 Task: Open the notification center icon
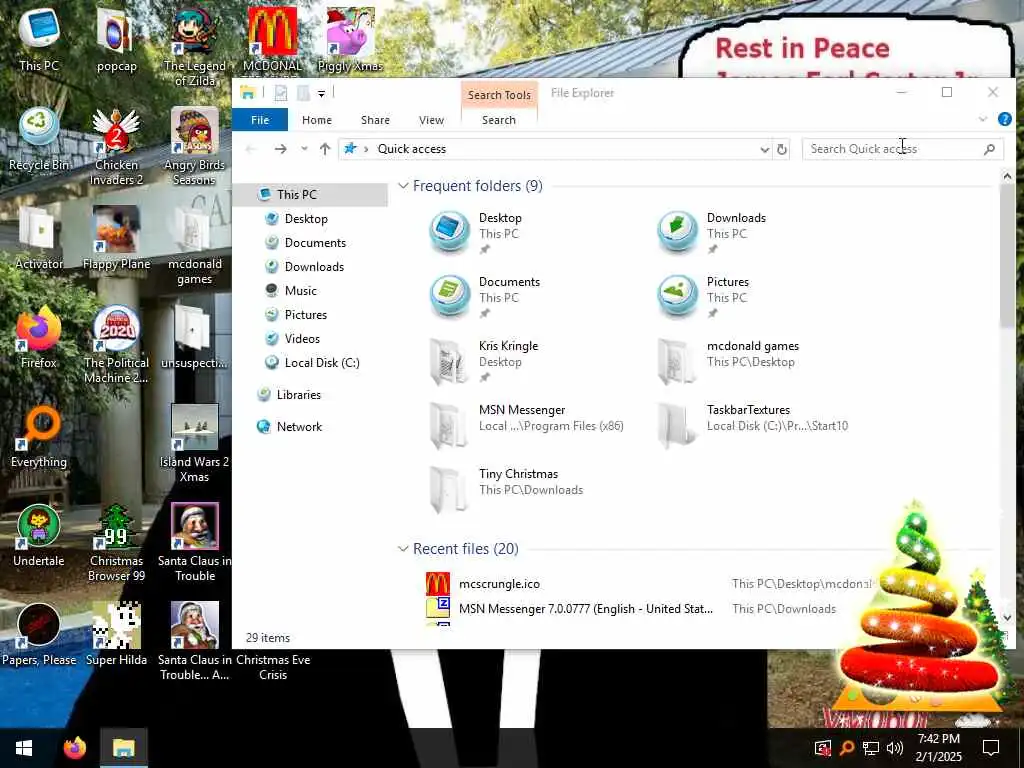991,748
